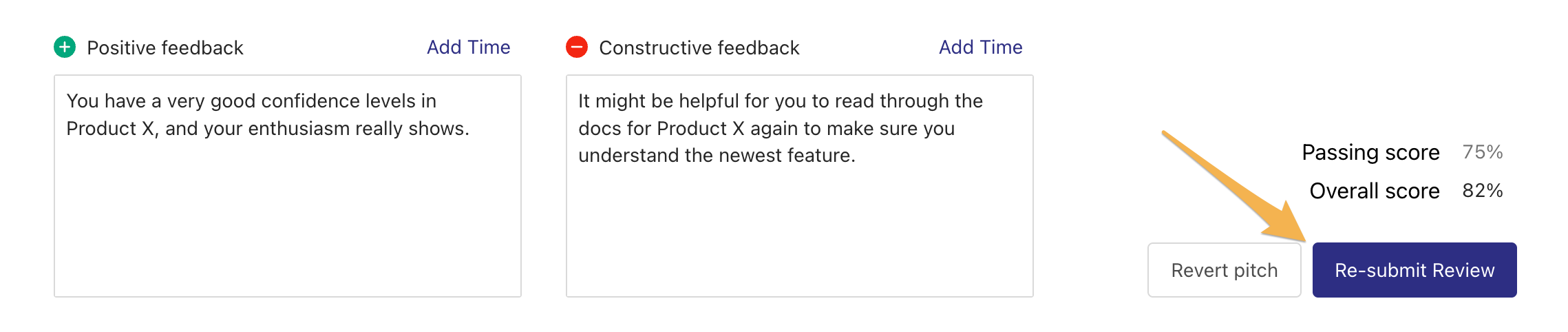Add Time to the Positive feedback section
Viewport: 1568px width, 332px height.
468,47
